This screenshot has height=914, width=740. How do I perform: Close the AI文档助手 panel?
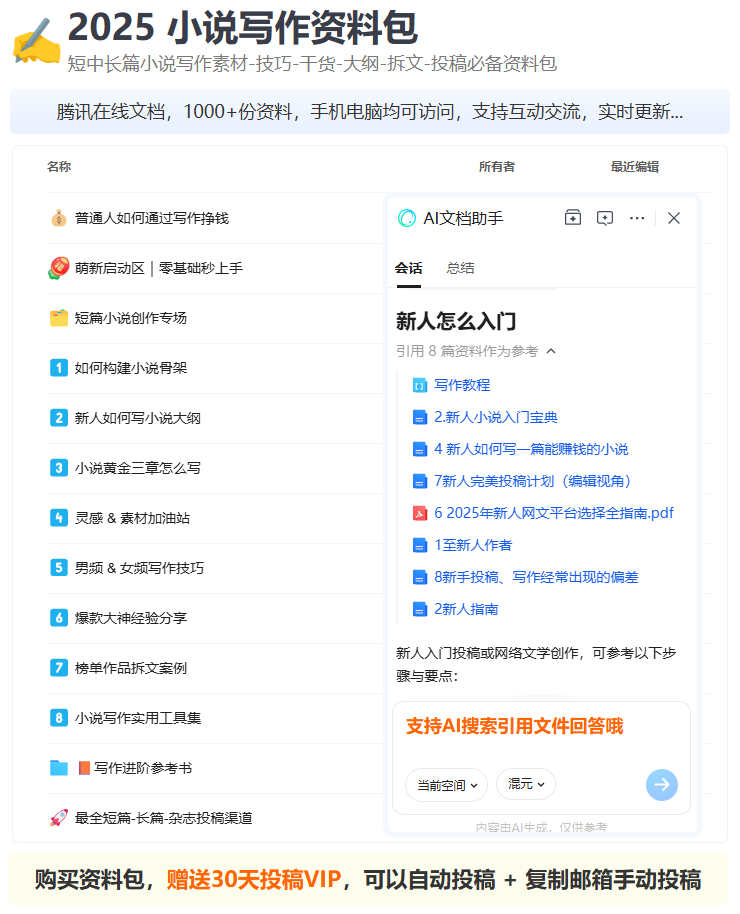(674, 218)
